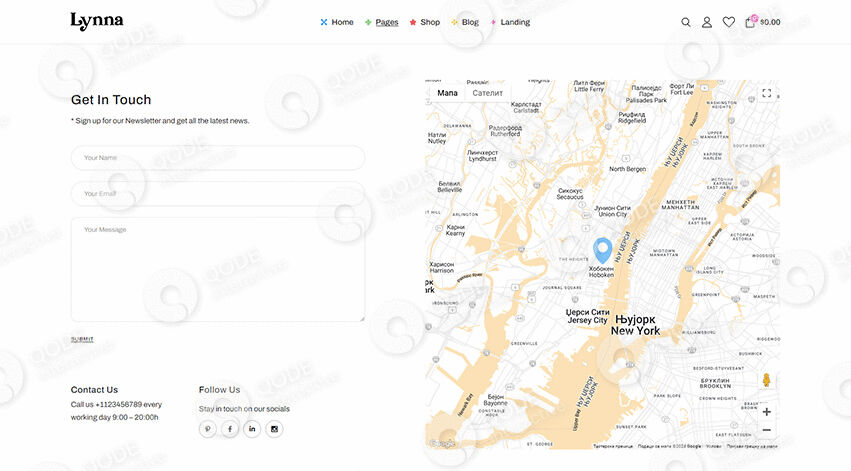Switch map to Сателит view
Viewport: 851px width, 471px height.
point(488,93)
